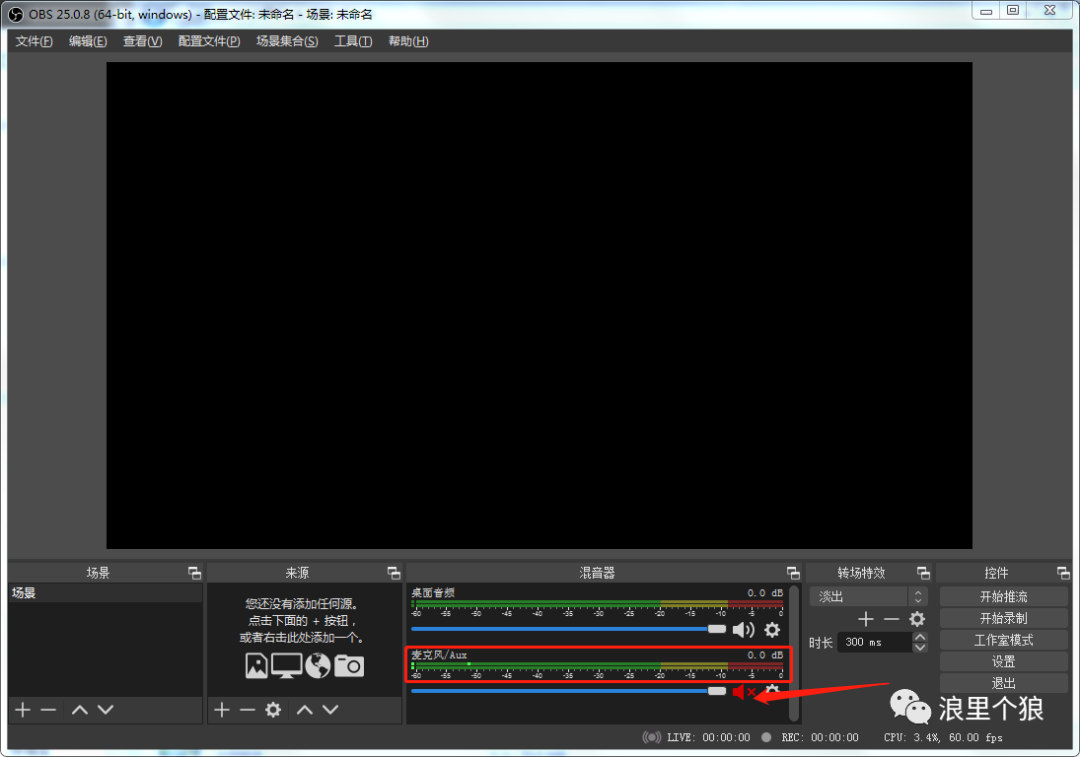This screenshot has height=757, width=1080.
Task: Click the 300 ms duration field
Action: [x=875, y=642]
